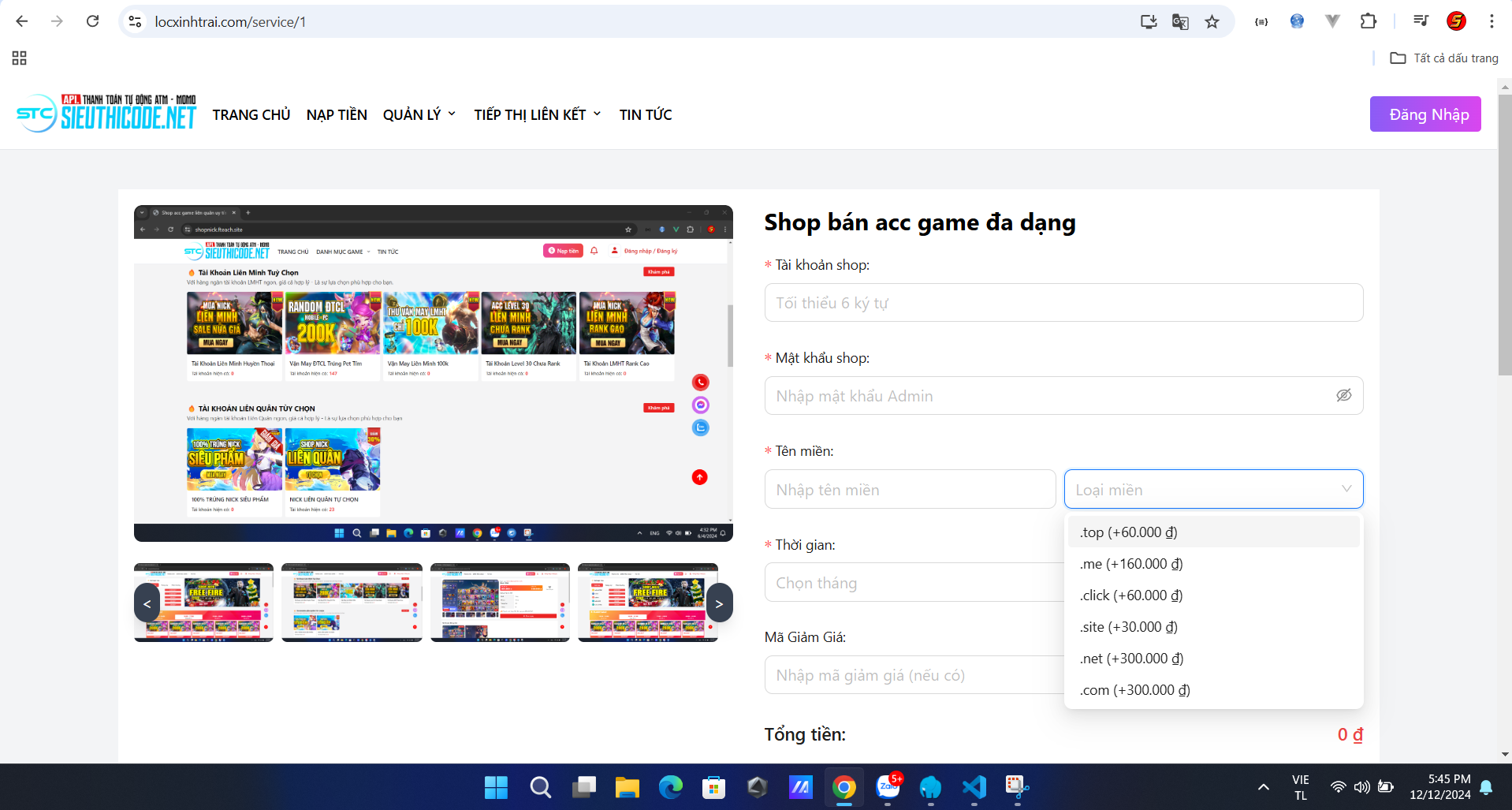Open the browser extensions puzzle icon

pyautogui.click(x=1369, y=21)
